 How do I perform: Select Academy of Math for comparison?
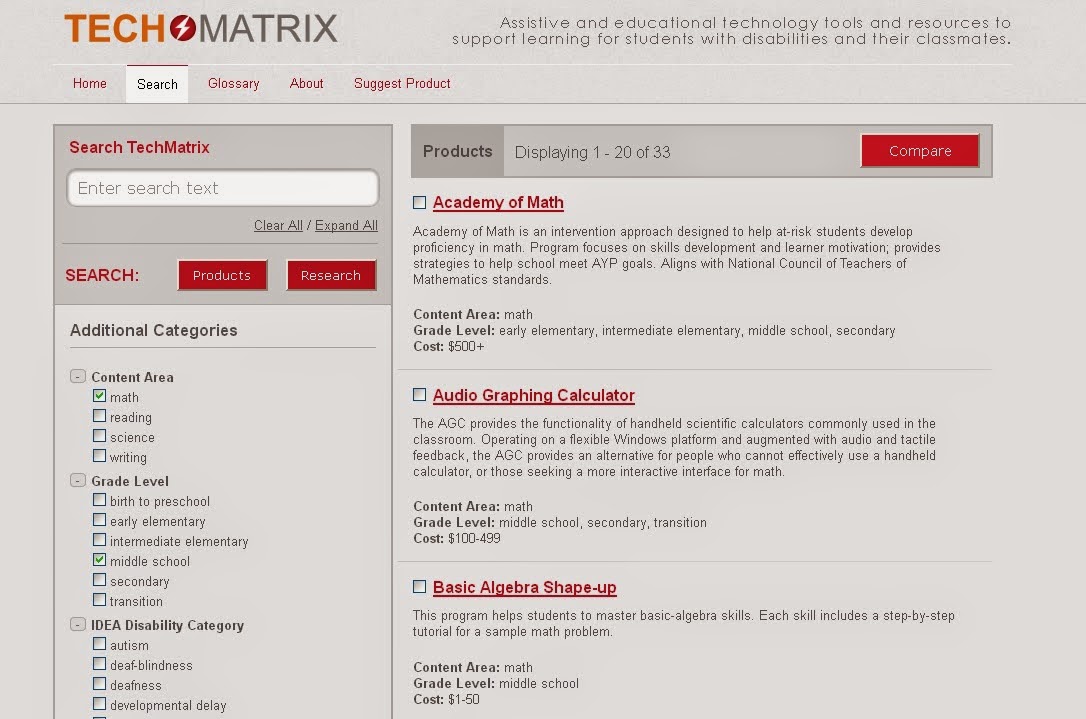coord(419,201)
